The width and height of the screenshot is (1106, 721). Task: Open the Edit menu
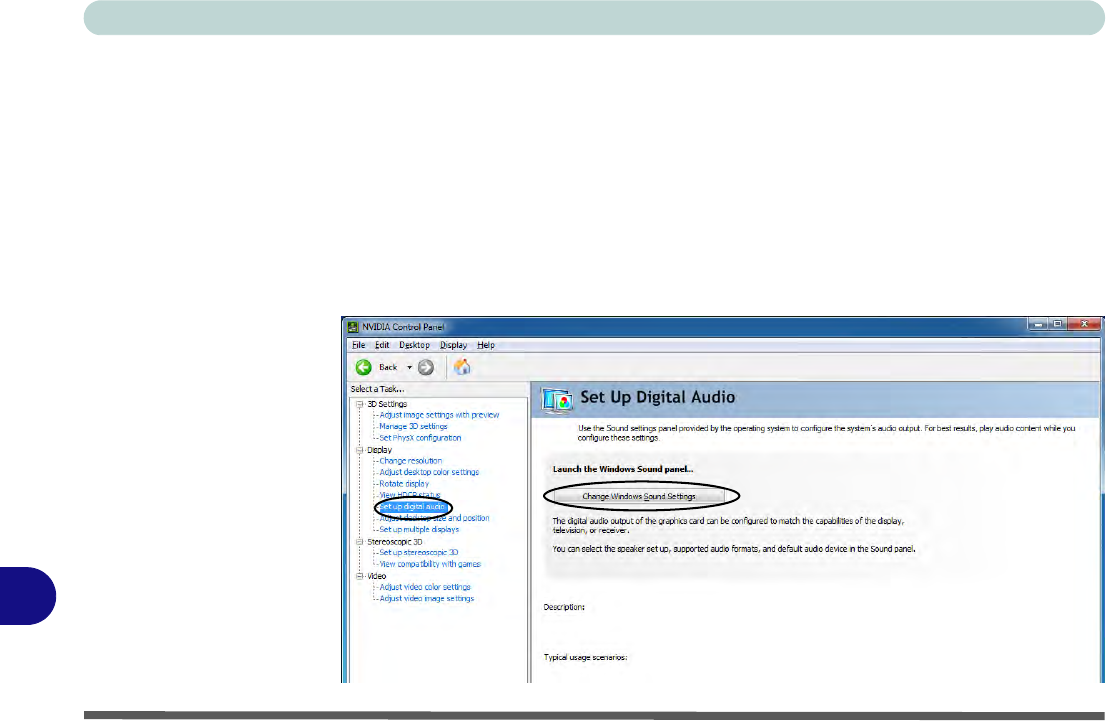382,345
